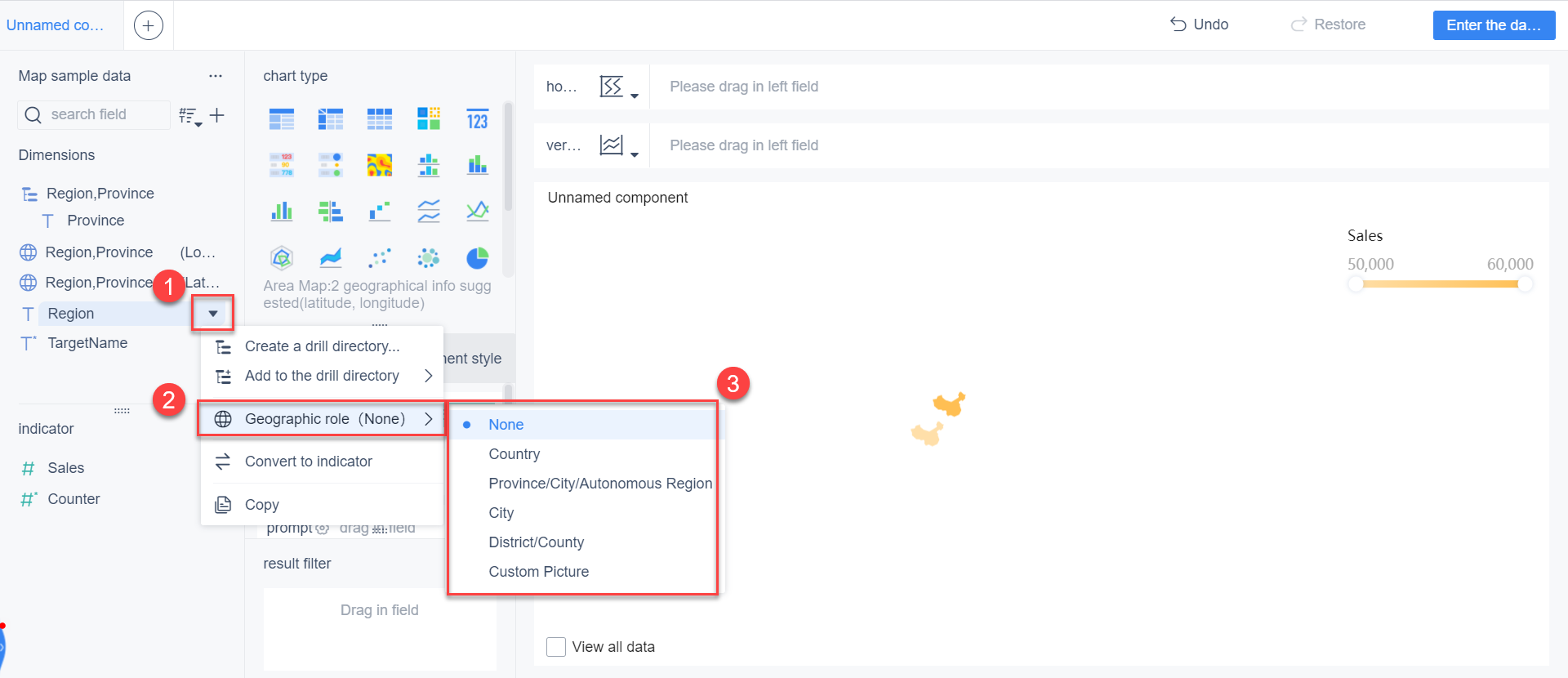Choose the KPI indicator card (123) chart
The height and width of the screenshot is (678, 1568).
[x=478, y=119]
